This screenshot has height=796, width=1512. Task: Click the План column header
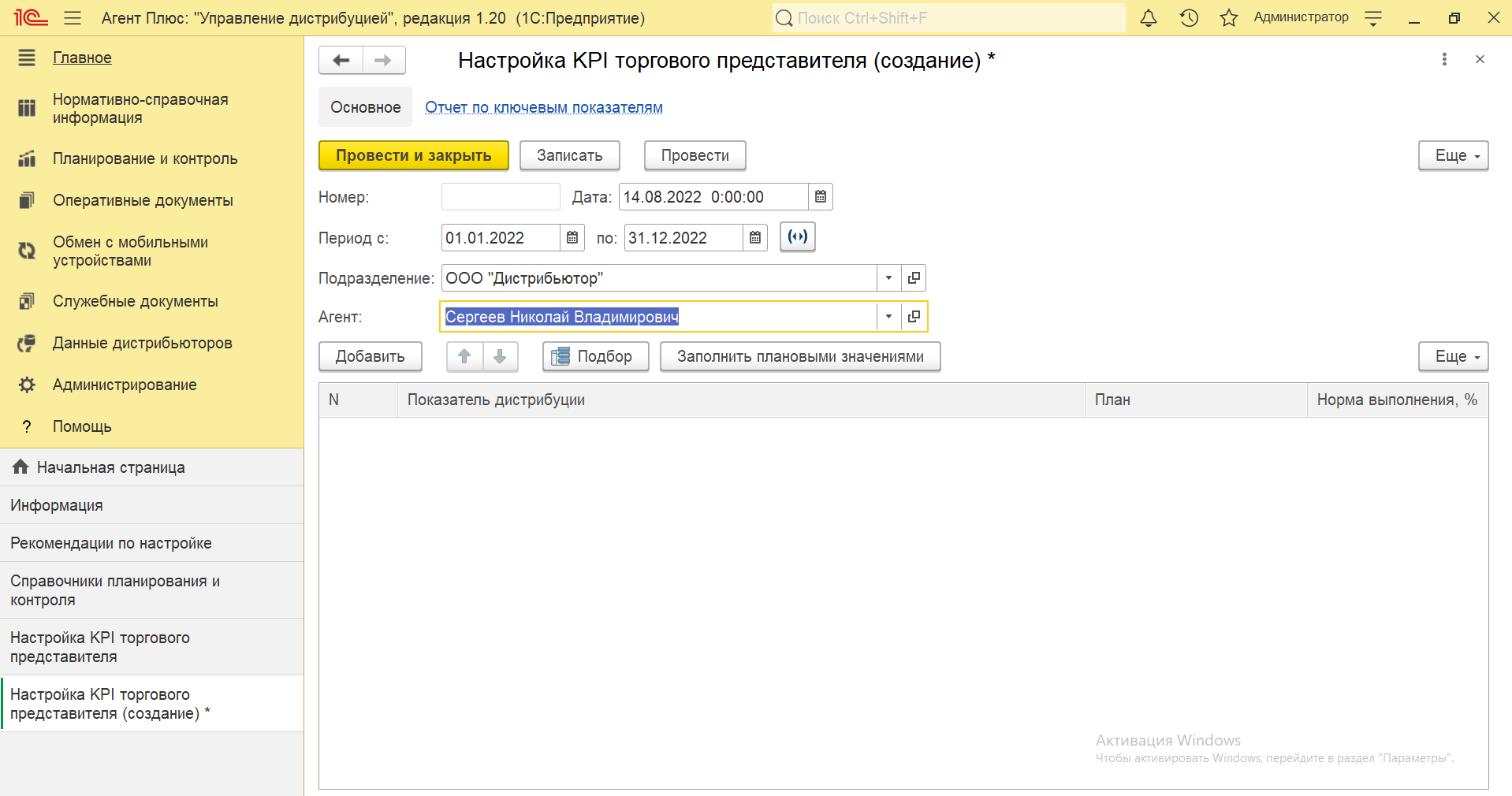pos(1196,400)
